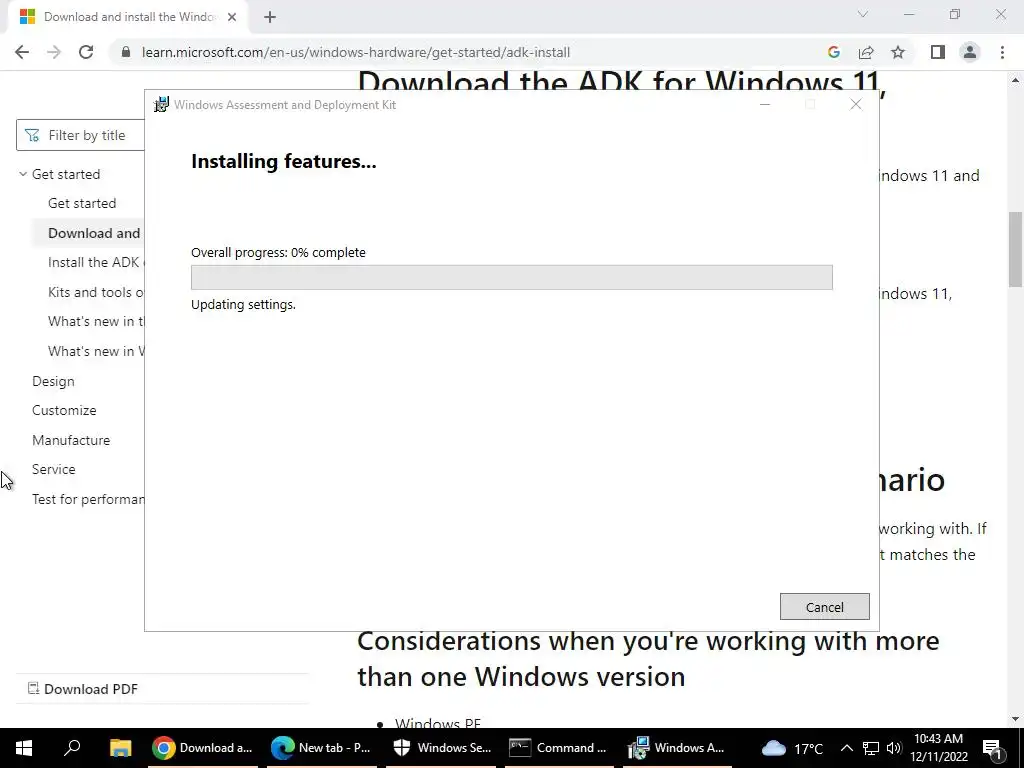The width and height of the screenshot is (1024, 768).
Task: Click the weather cloud icon
Action: coord(774,748)
